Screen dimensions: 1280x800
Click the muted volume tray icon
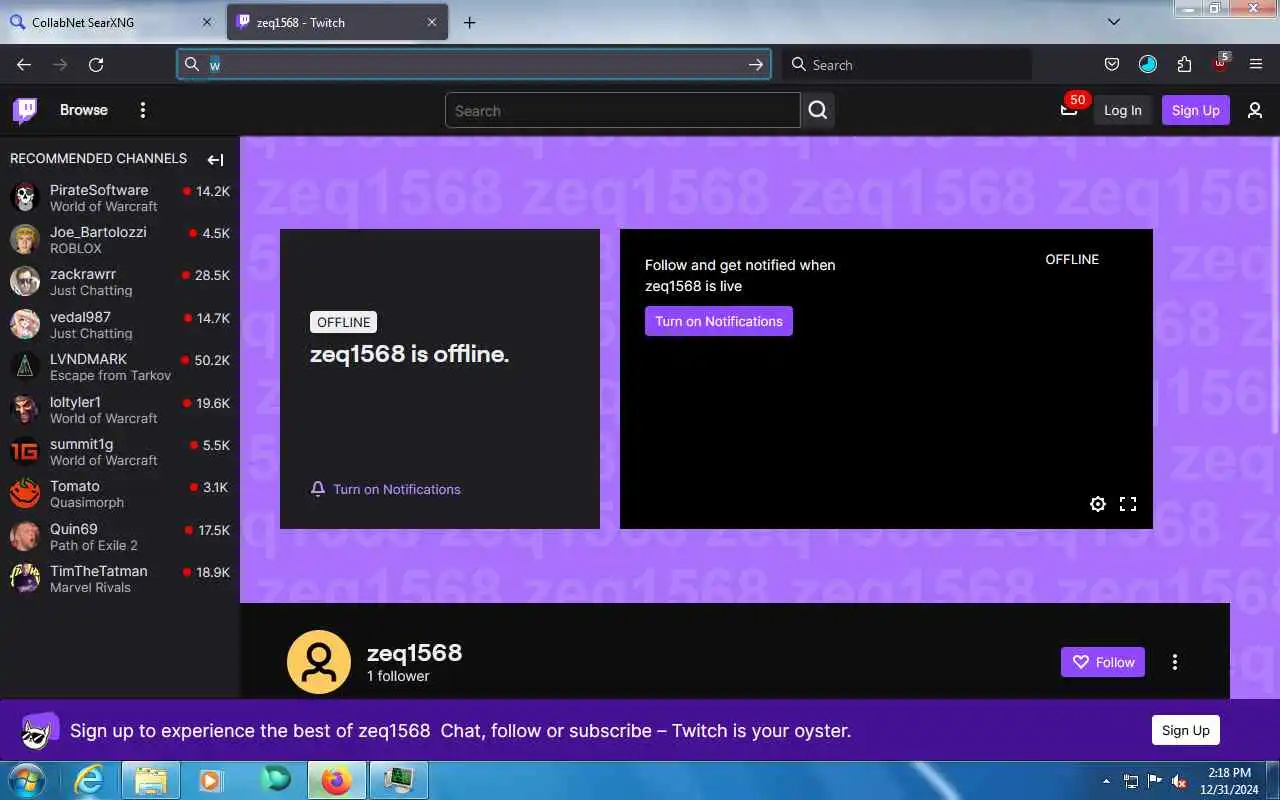(x=1179, y=781)
